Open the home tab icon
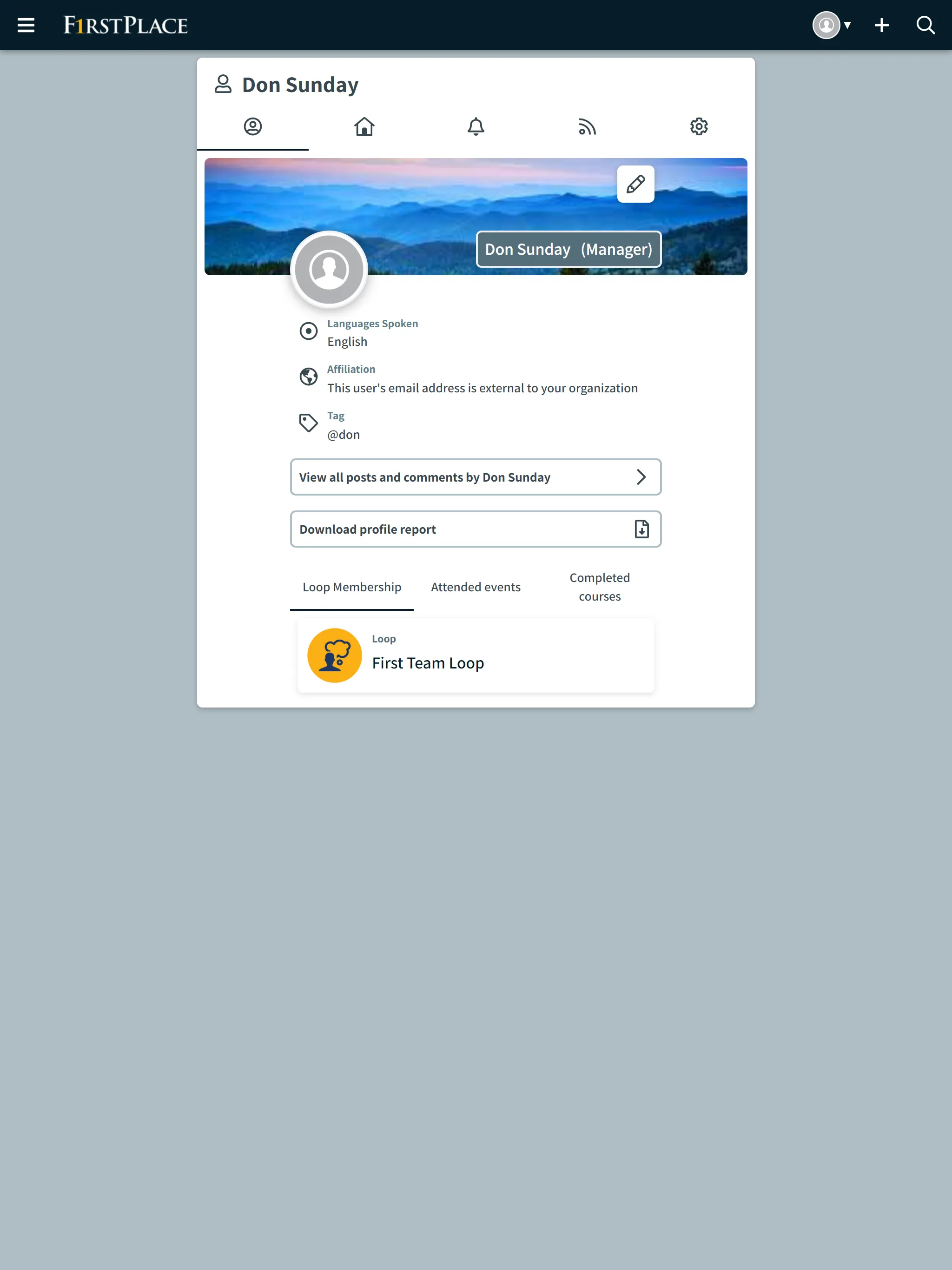Image resolution: width=952 pixels, height=1270 pixels. (364, 126)
